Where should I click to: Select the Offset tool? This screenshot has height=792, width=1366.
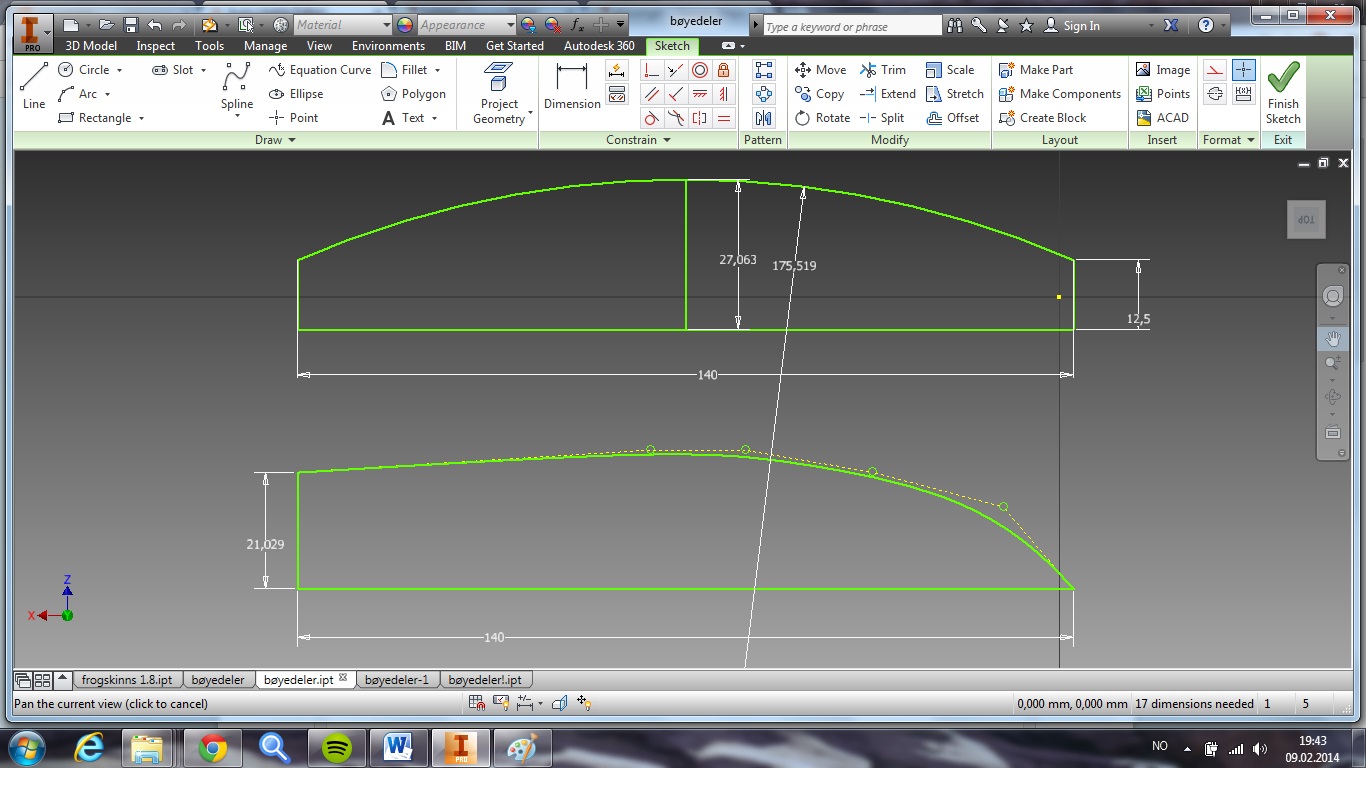click(x=953, y=118)
